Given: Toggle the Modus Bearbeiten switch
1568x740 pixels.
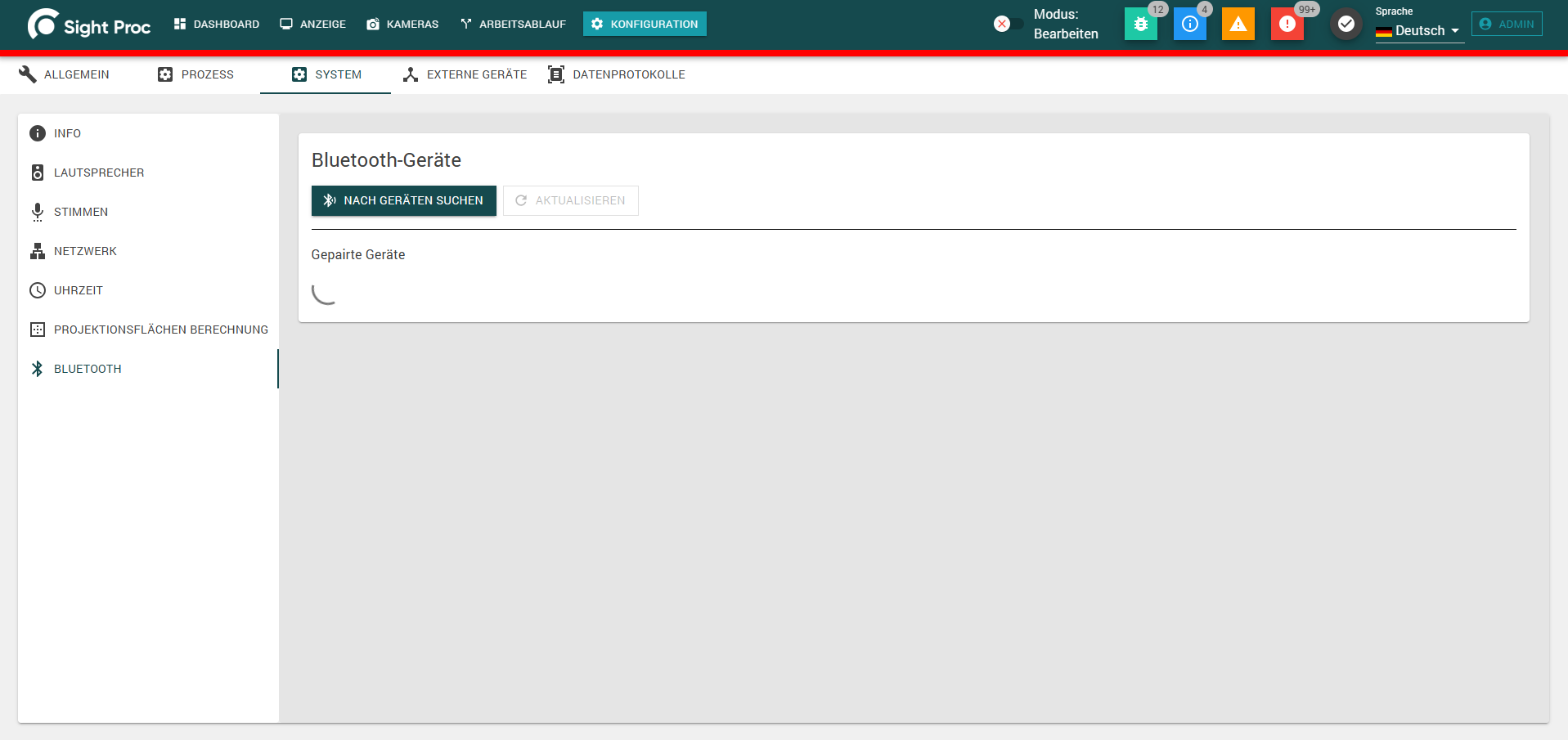Looking at the screenshot, I should (1009, 24).
